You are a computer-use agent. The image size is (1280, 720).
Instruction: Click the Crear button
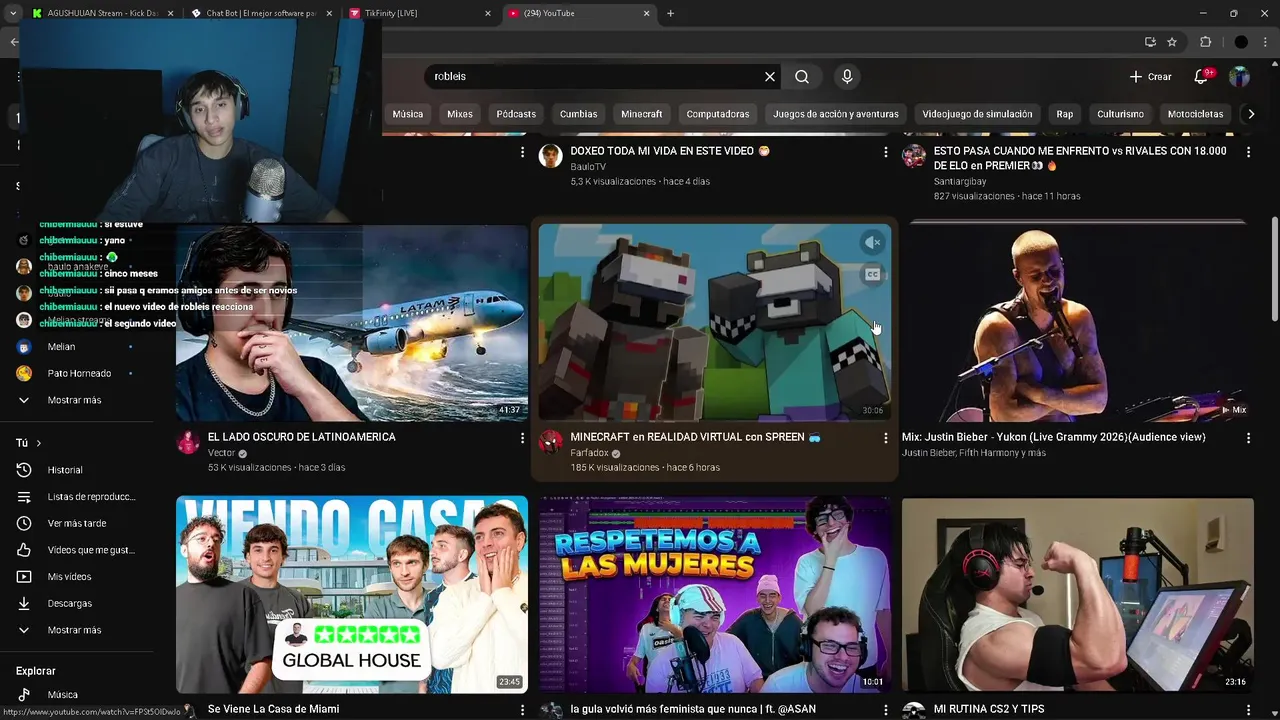(x=1150, y=77)
